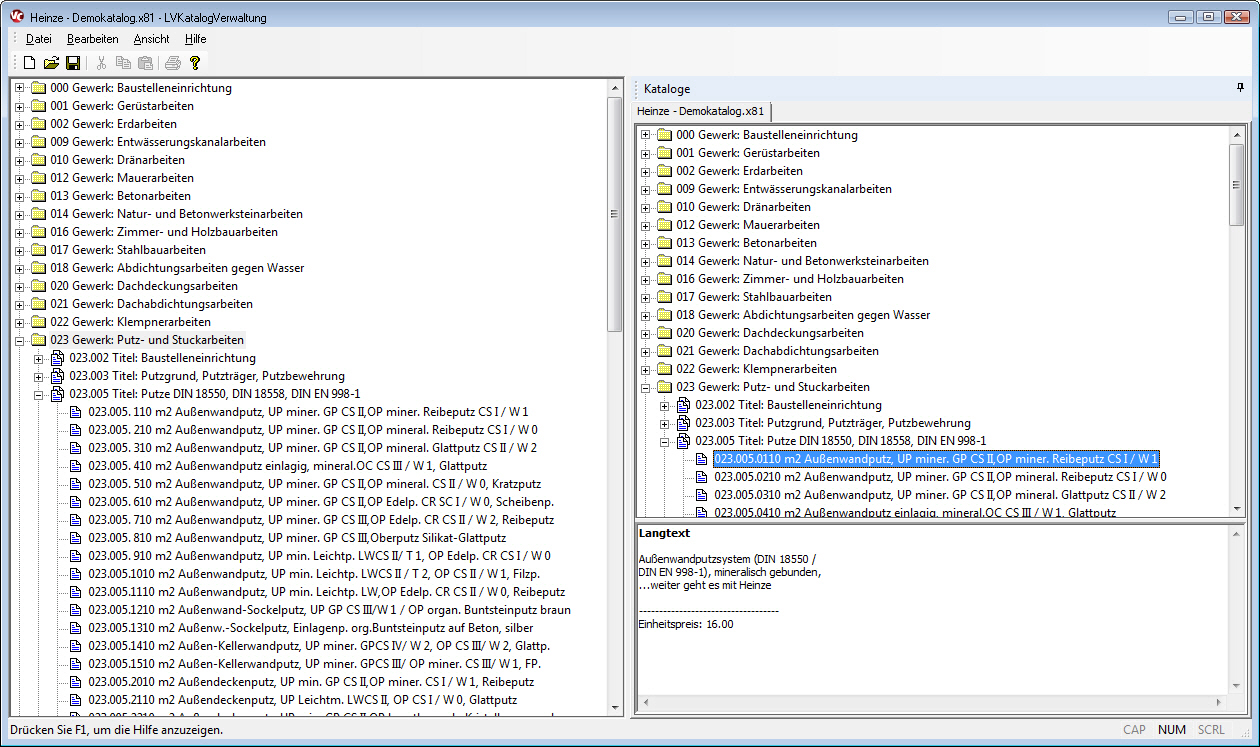Click the Kataloge panel title

[x=667, y=89]
